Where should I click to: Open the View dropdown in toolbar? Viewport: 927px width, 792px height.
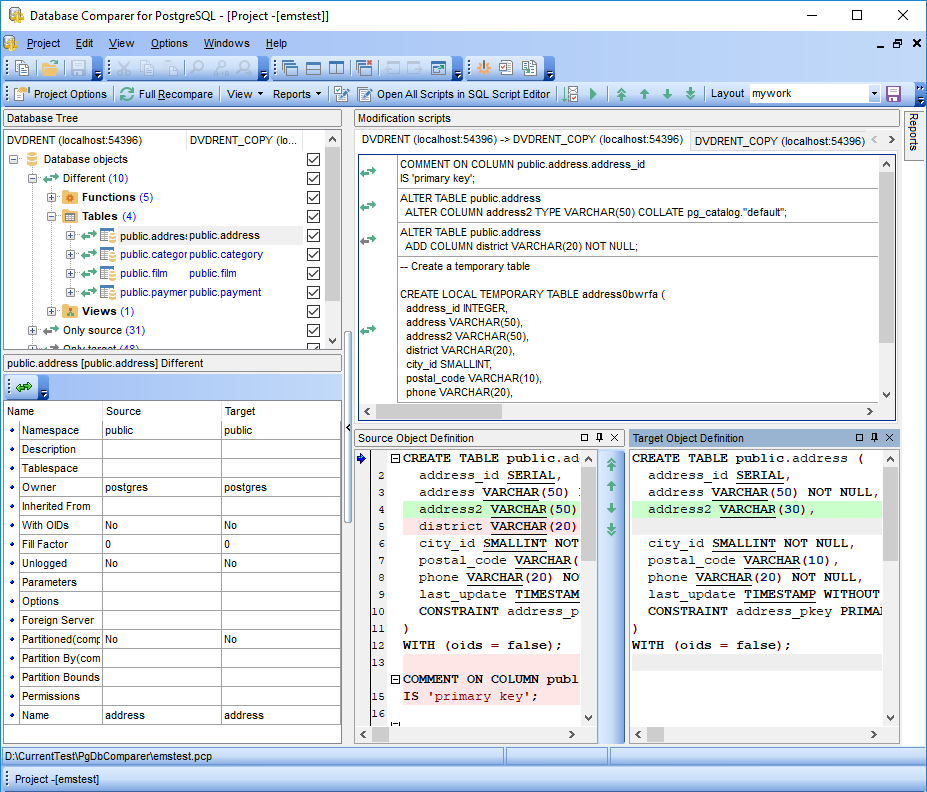coord(245,94)
